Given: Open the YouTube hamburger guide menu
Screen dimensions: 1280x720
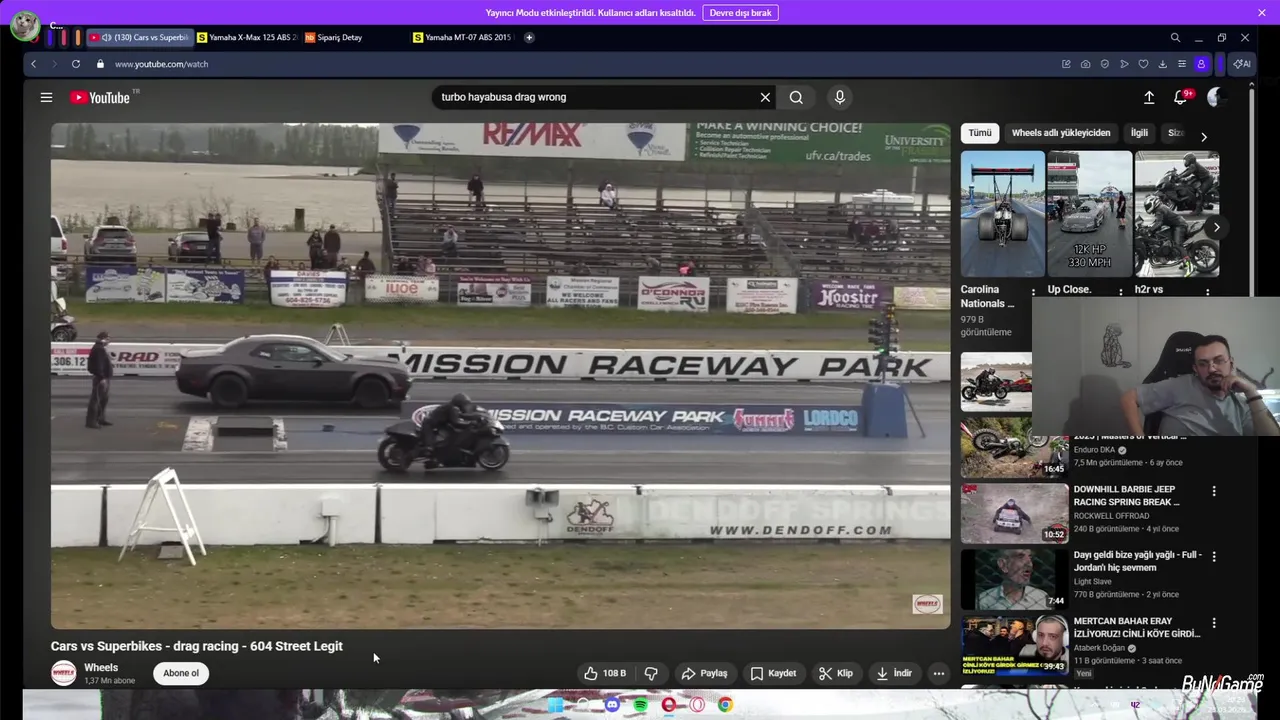Looking at the screenshot, I should coord(46,97).
